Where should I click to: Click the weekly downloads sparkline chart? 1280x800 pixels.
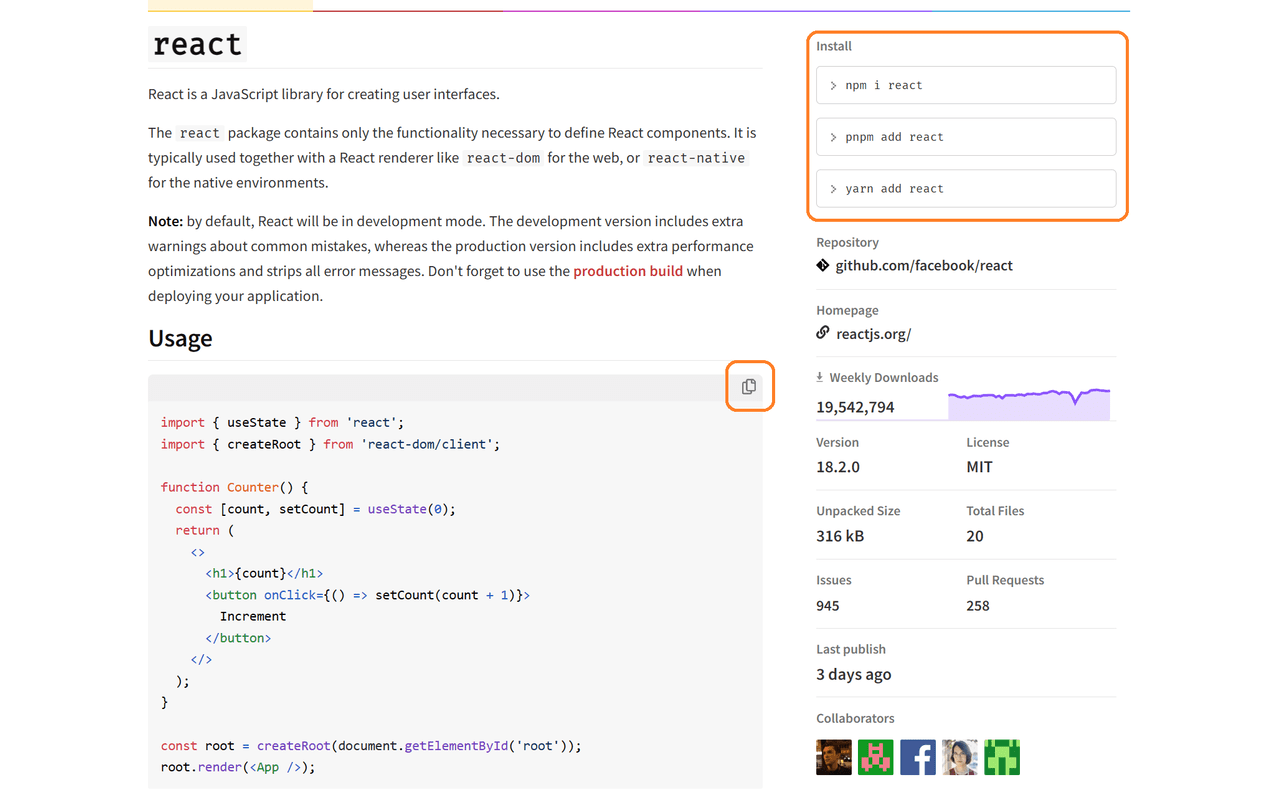point(1029,403)
